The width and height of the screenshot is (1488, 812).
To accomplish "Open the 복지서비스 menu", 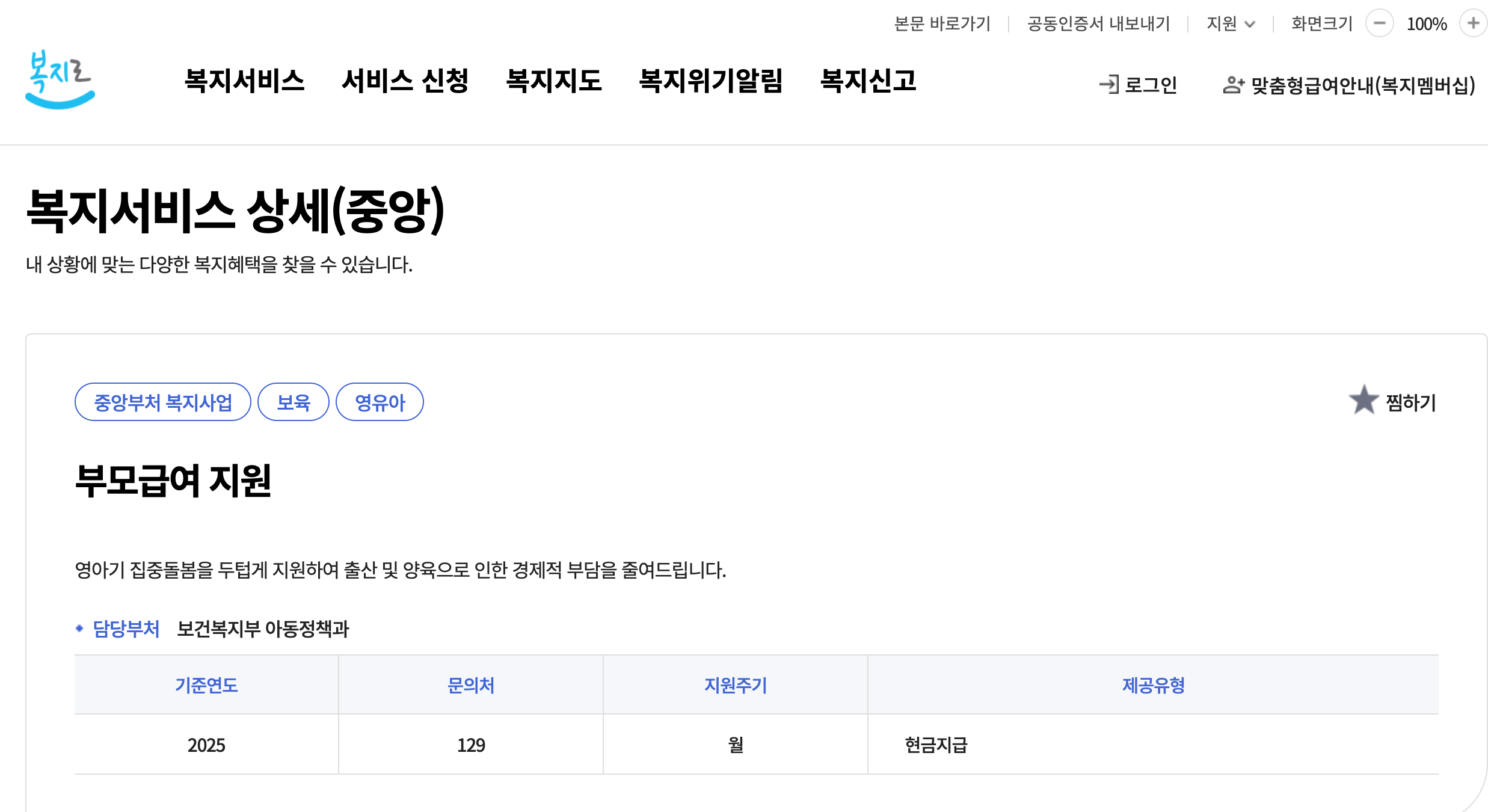I will coord(244,81).
